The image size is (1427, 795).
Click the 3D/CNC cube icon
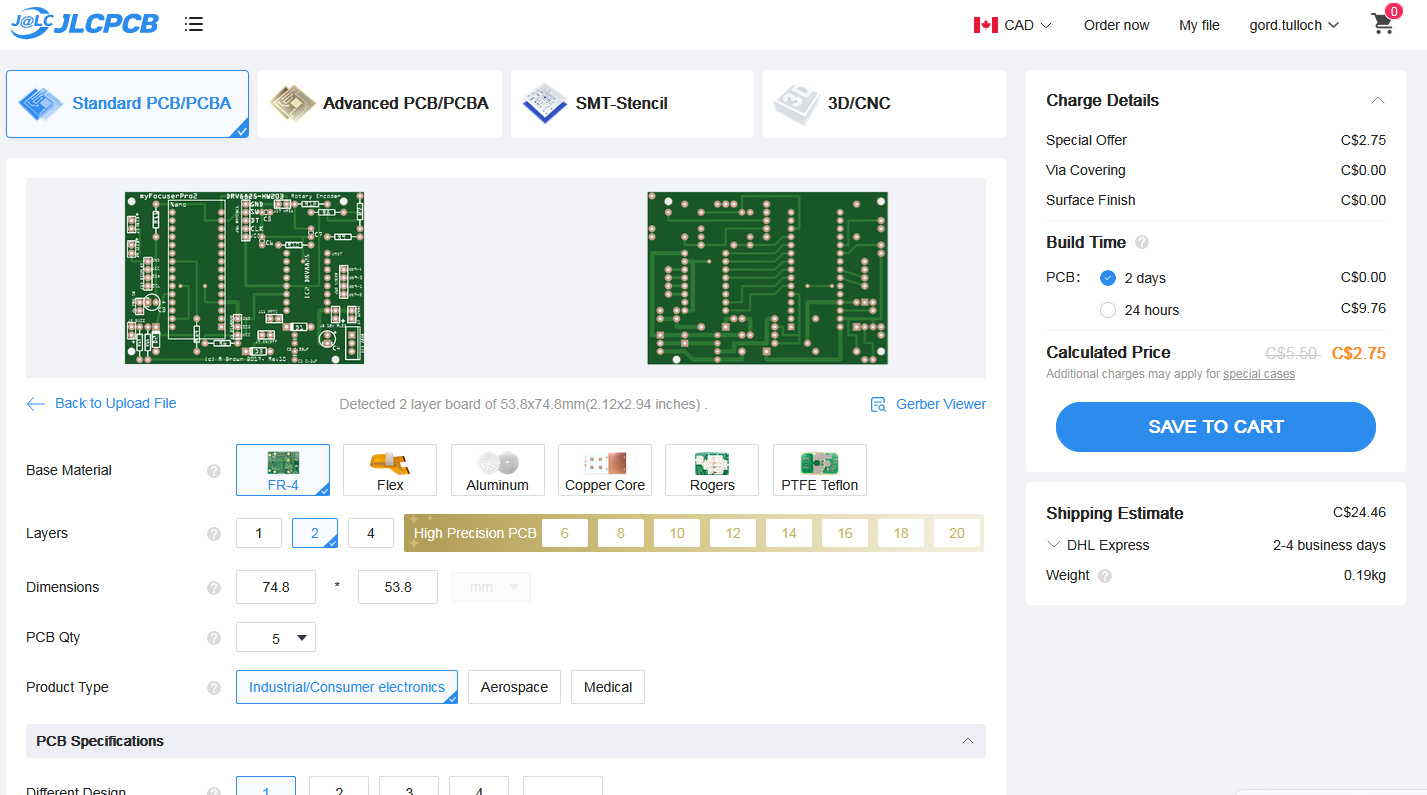[x=797, y=103]
